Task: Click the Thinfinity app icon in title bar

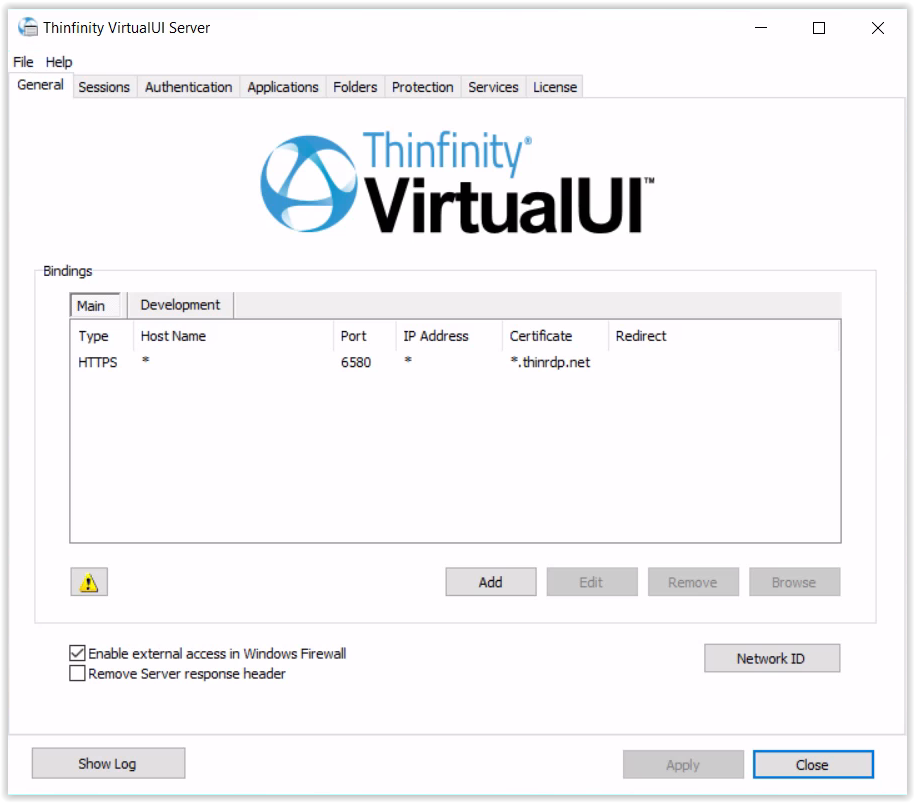Action: tap(28, 28)
